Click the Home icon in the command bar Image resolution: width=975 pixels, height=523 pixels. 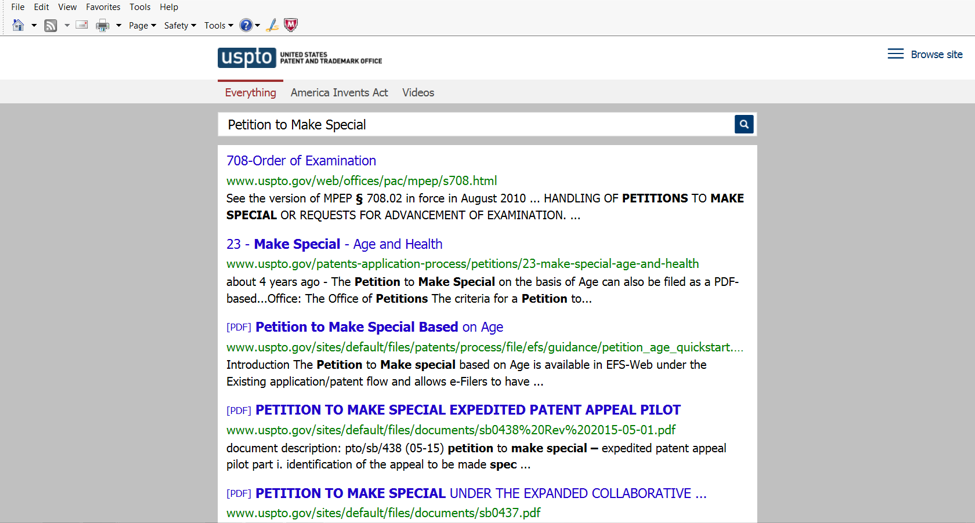(18, 25)
